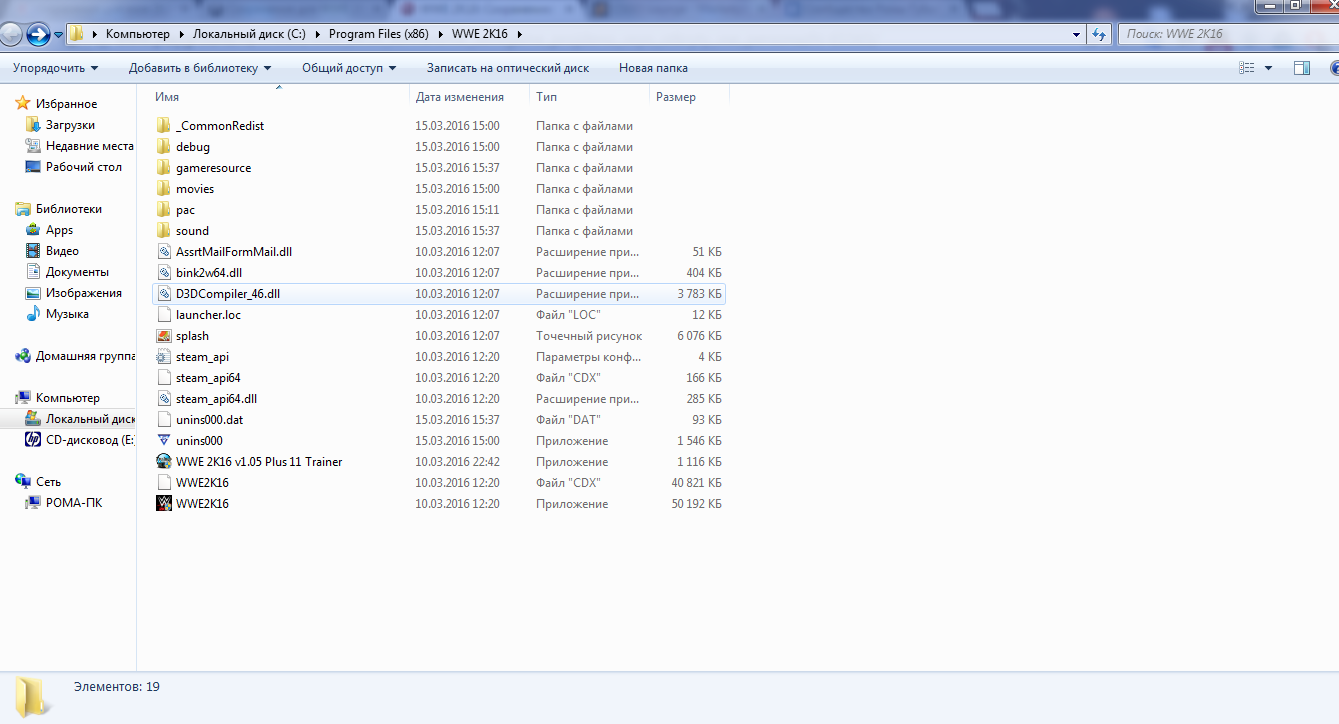Open Библиотеки in the sidebar
This screenshot has width=1339, height=724.
coord(59,209)
